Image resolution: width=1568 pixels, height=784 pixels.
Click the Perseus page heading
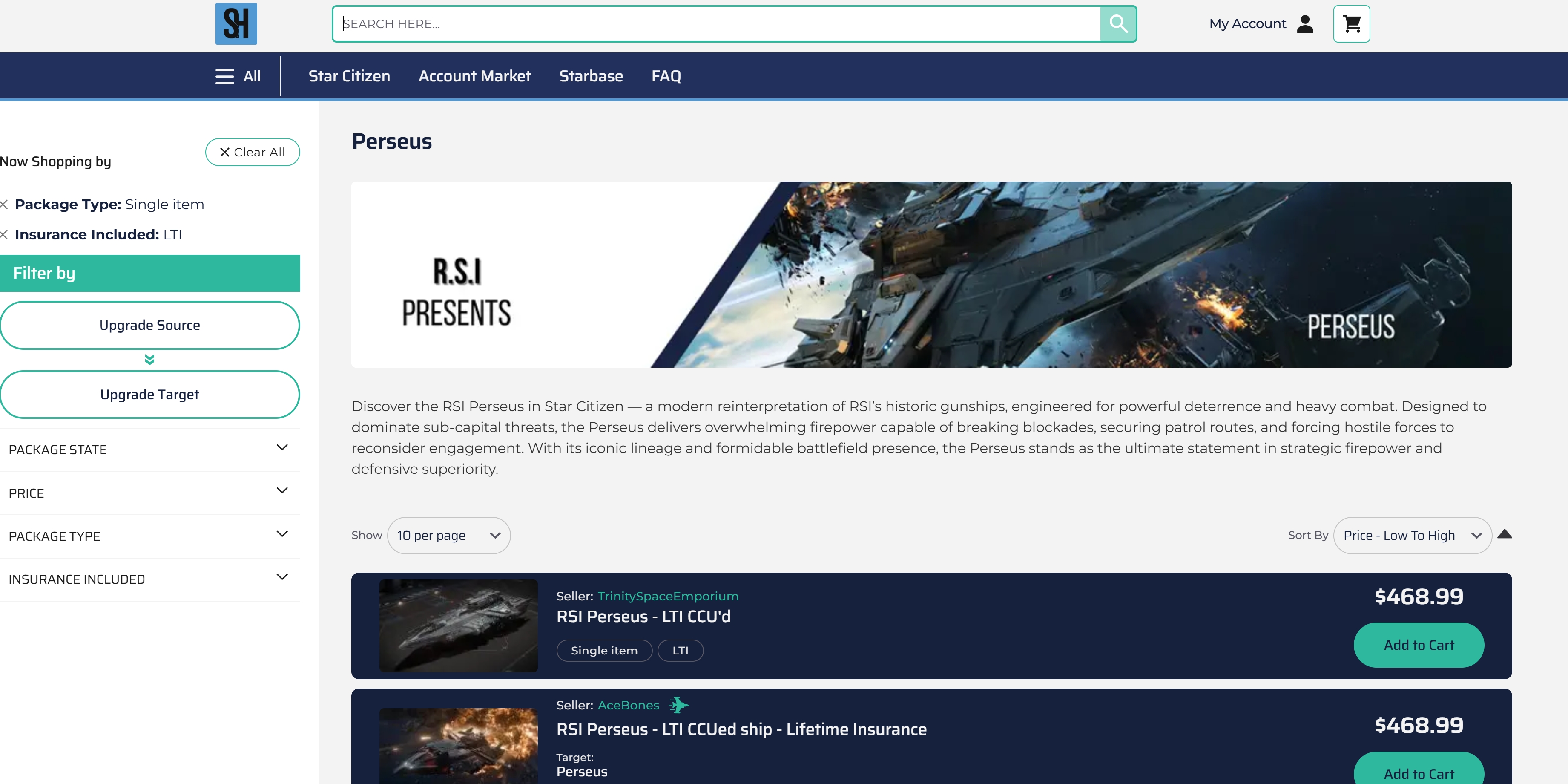(392, 141)
